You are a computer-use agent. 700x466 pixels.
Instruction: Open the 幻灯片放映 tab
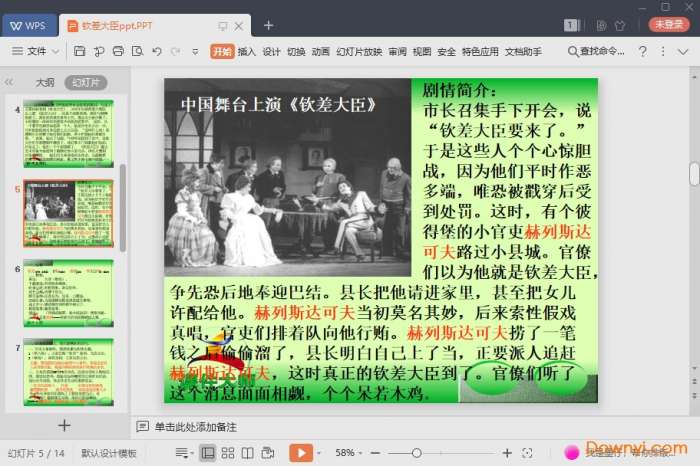(x=359, y=52)
